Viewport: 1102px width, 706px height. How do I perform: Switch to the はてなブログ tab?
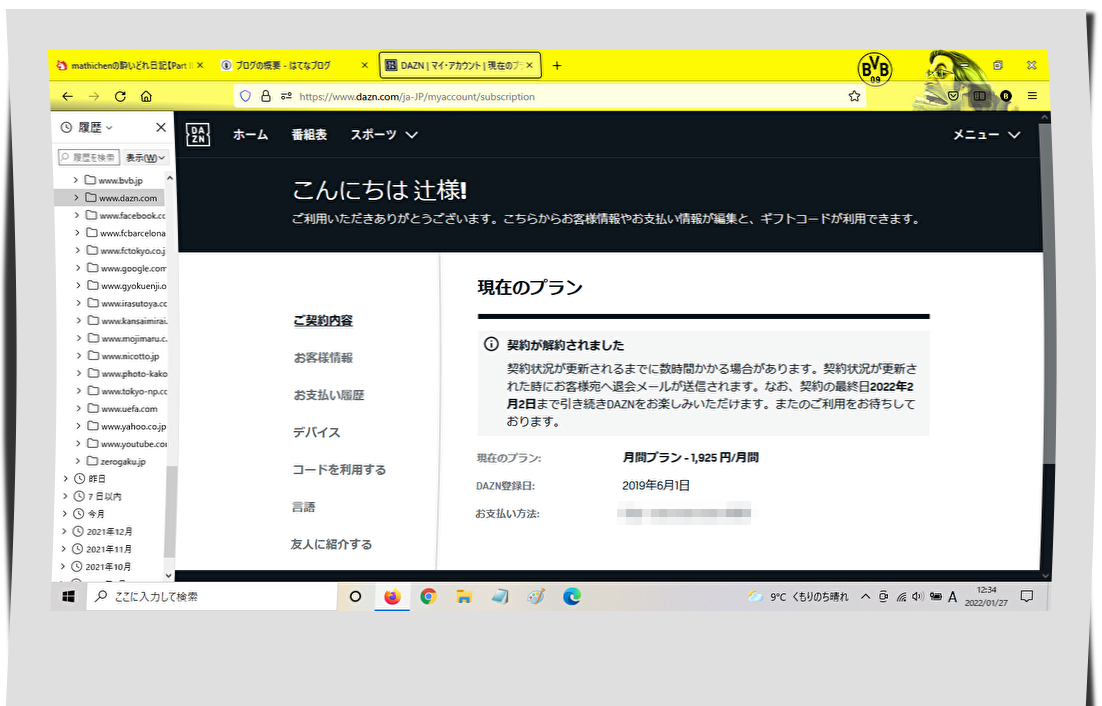click(x=294, y=65)
